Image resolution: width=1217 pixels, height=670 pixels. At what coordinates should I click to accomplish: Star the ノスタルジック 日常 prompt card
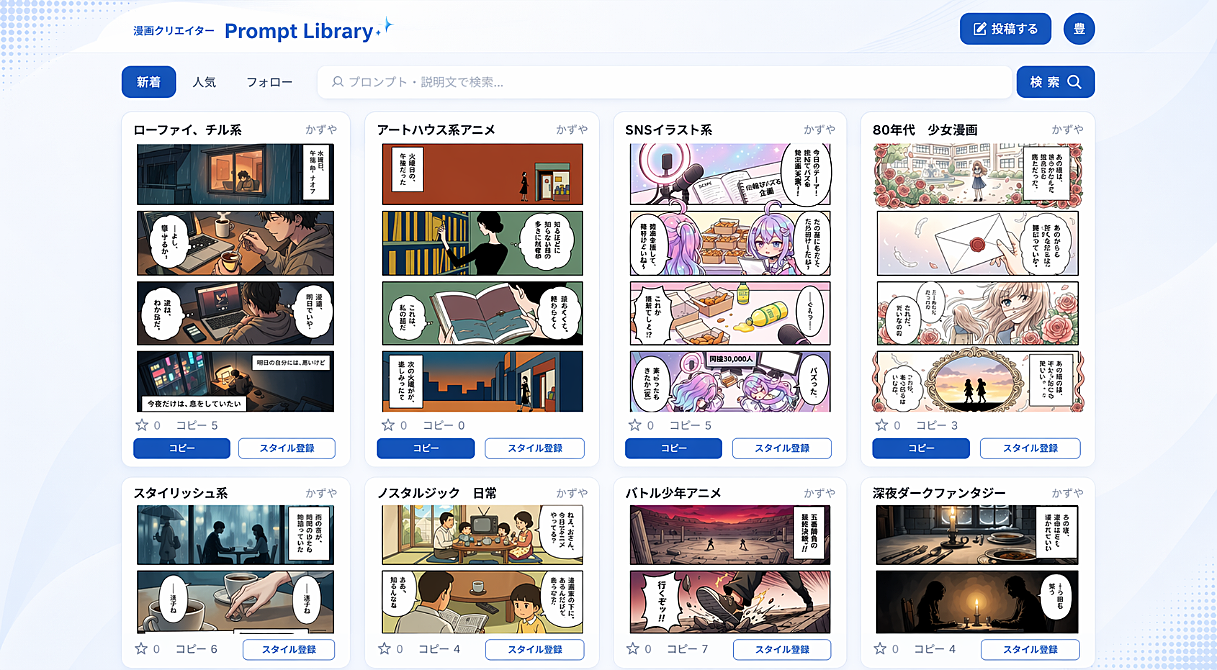pyautogui.click(x=384, y=649)
